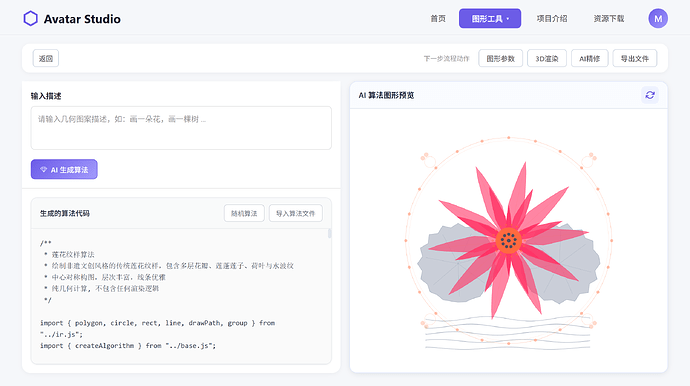The width and height of the screenshot is (690, 386).
Task: Open the user avatar M menu
Action: (658, 18)
